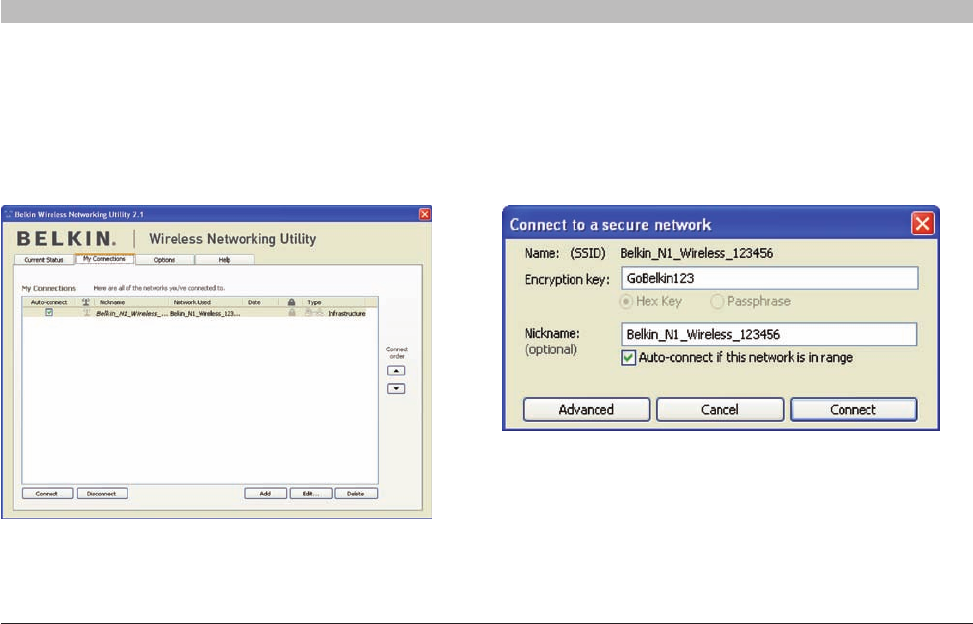Click the Add button

click(x=266, y=494)
